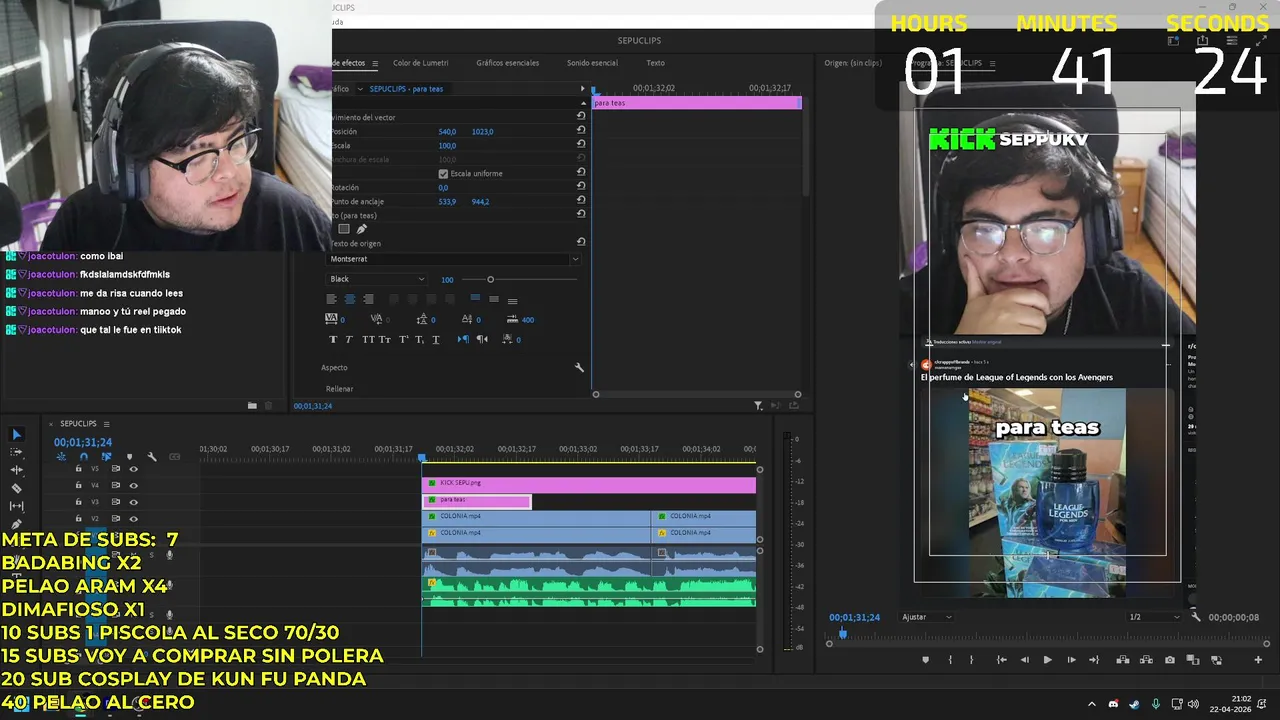Toggle faux bold text style

click(x=333, y=339)
